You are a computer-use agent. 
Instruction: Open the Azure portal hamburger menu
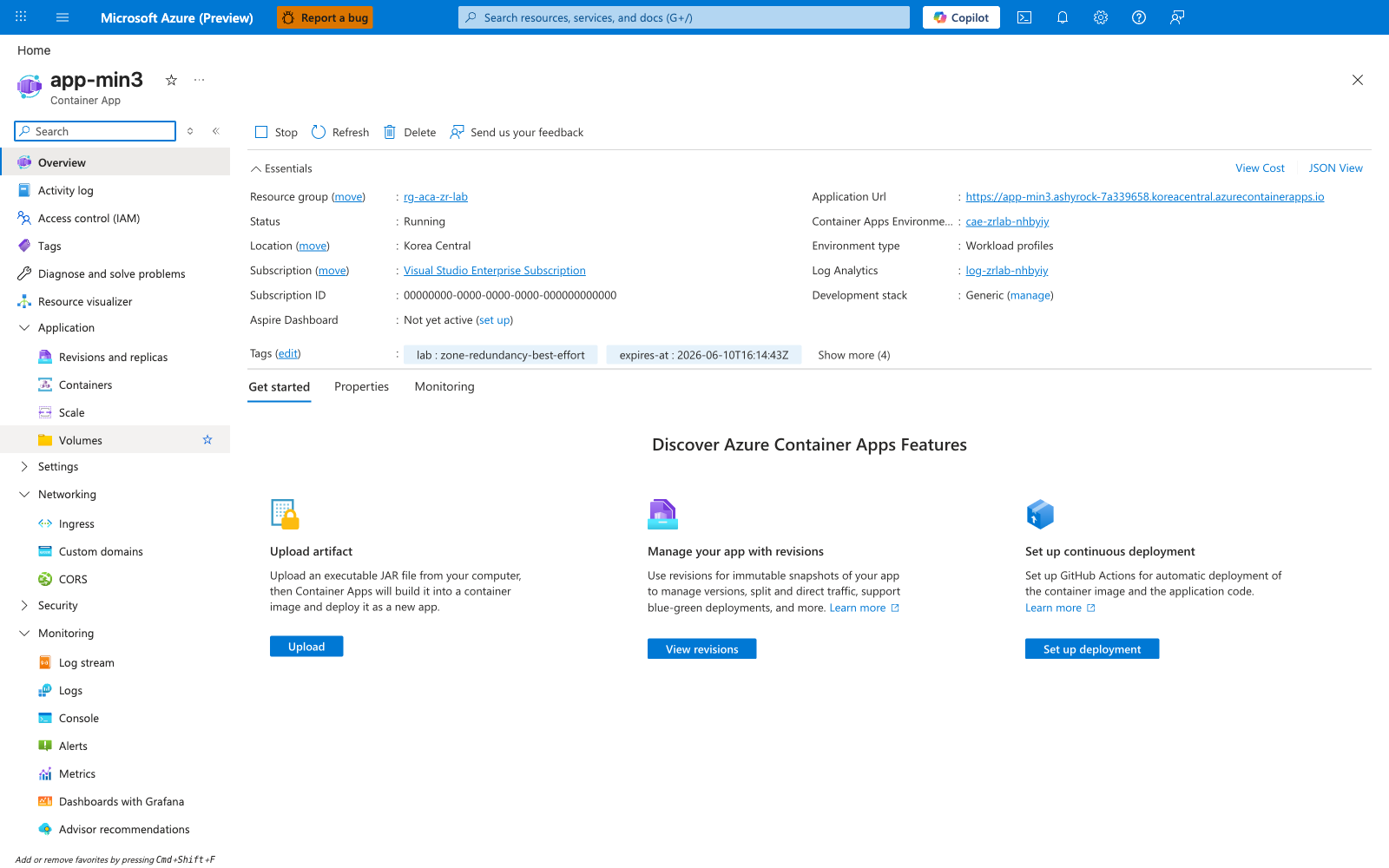point(63,17)
